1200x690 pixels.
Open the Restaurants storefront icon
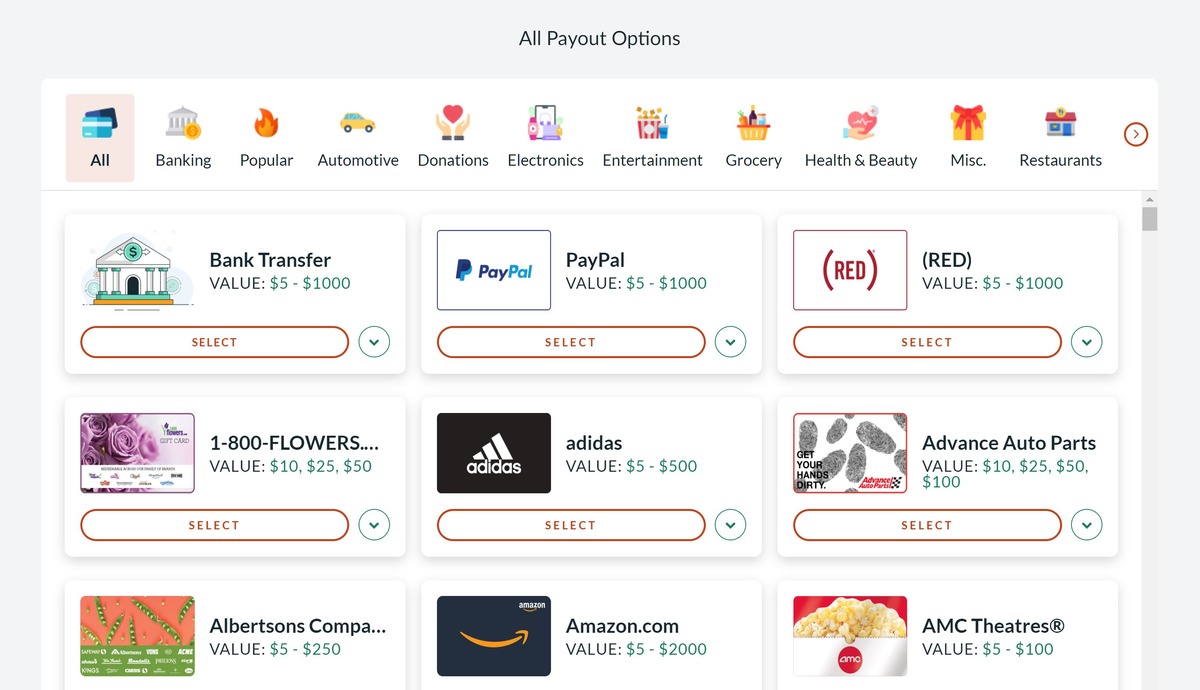pos(1059,120)
